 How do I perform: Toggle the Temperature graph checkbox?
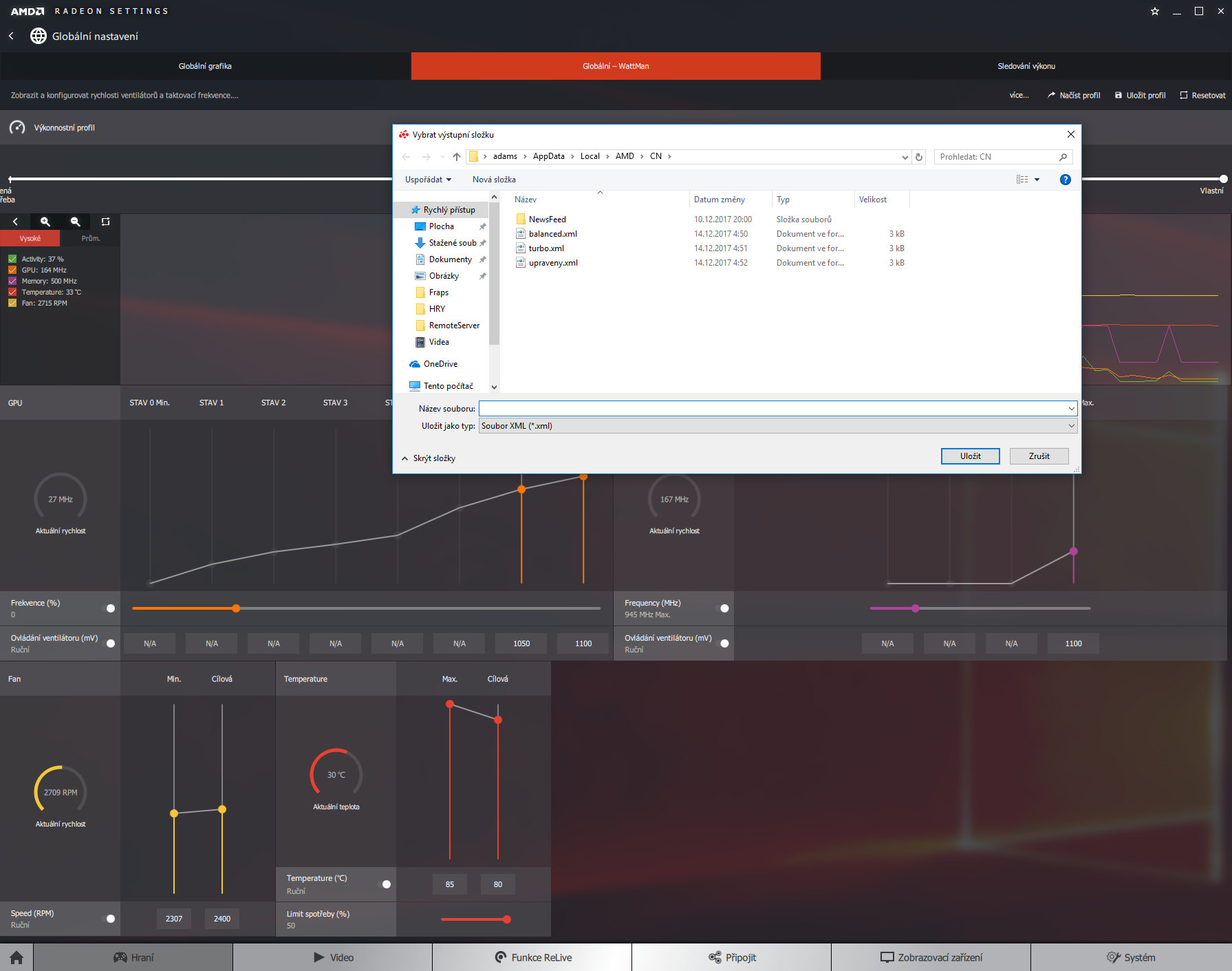[x=12, y=292]
